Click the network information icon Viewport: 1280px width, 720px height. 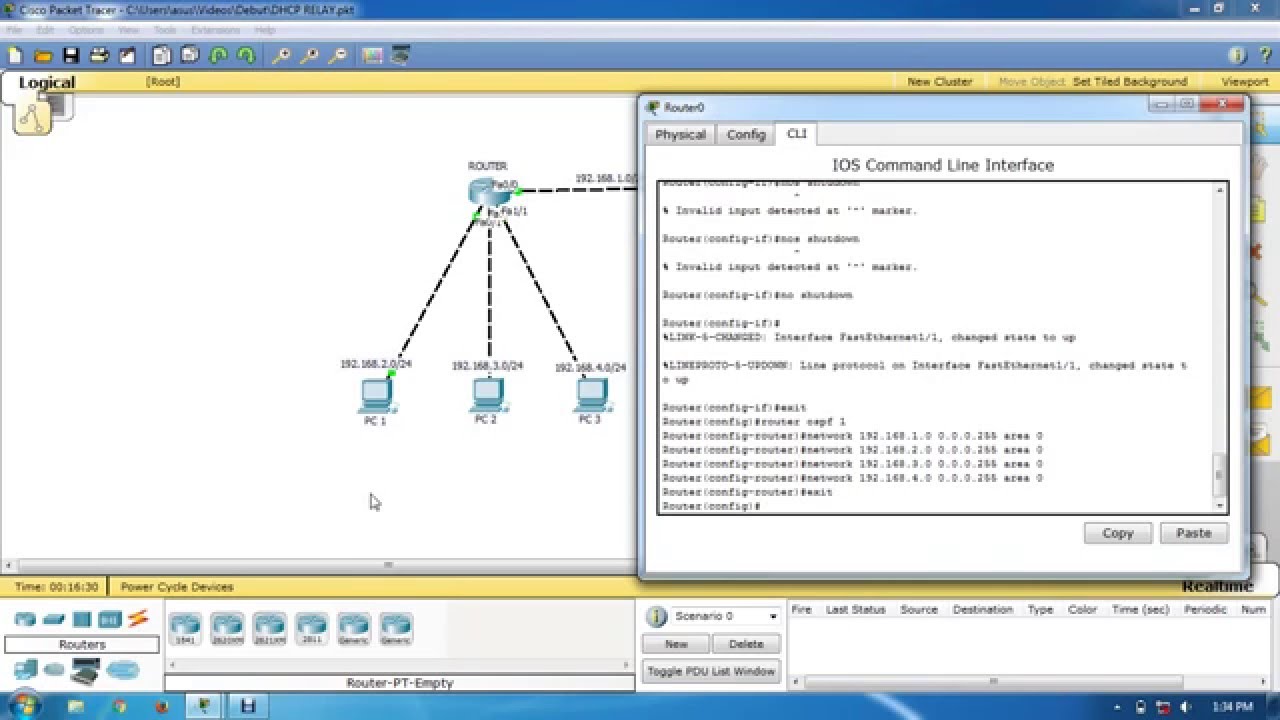pyautogui.click(x=1237, y=56)
